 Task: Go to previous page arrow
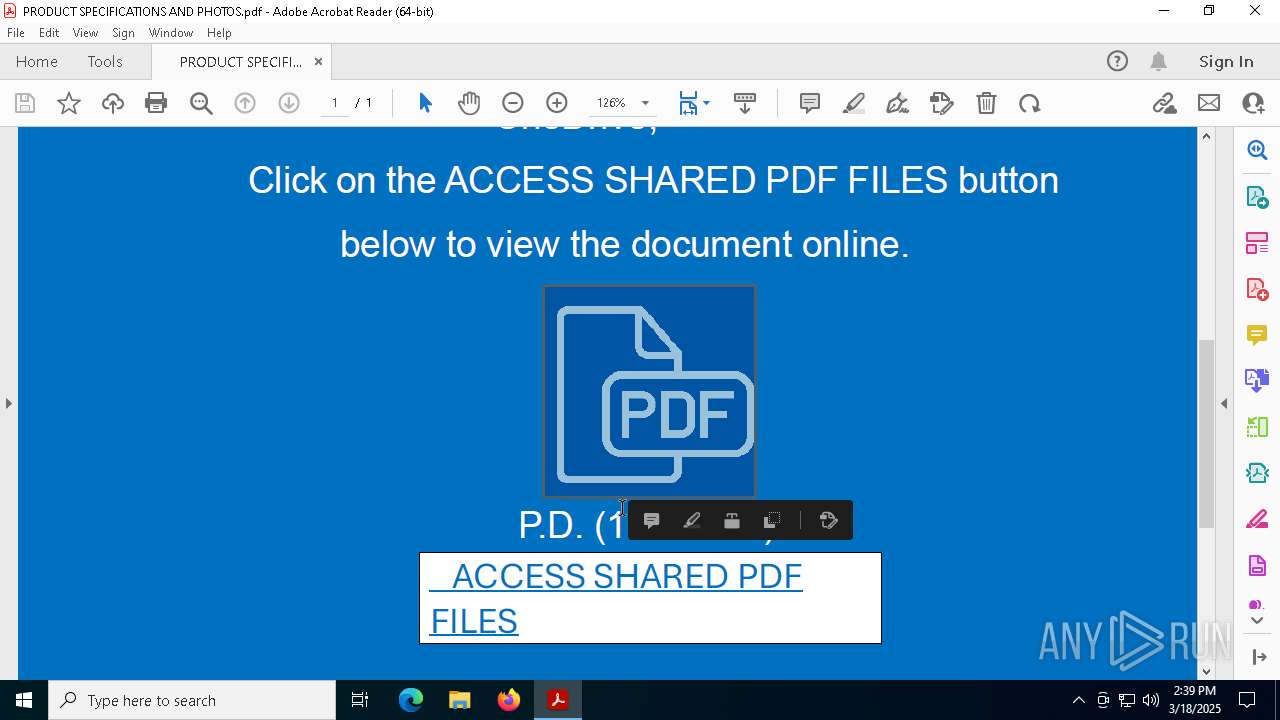coord(245,103)
